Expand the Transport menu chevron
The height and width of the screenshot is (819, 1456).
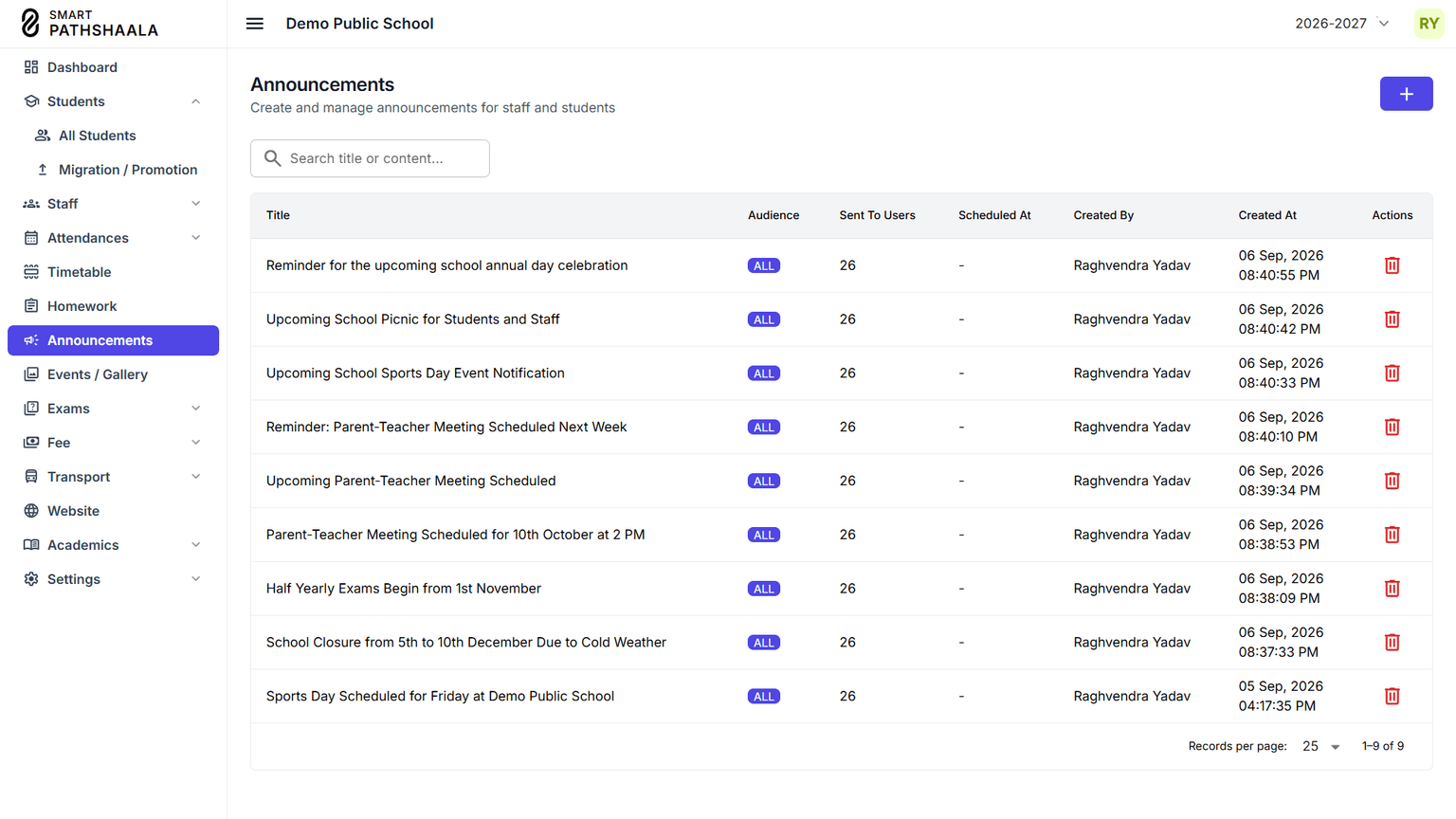(196, 477)
